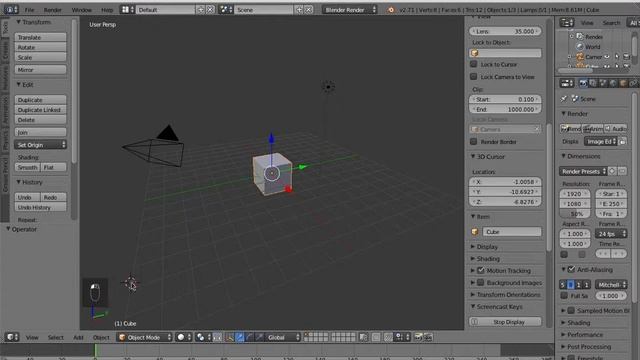Click the pivot point icon
The image size is (640, 360).
point(202,337)
